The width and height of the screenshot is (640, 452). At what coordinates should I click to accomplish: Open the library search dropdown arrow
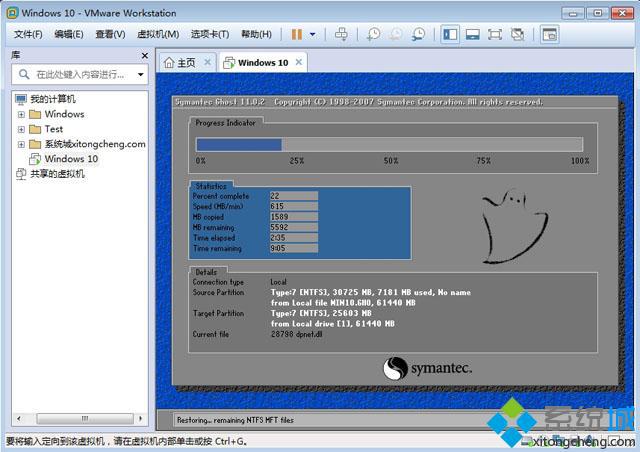click(140, 75)
